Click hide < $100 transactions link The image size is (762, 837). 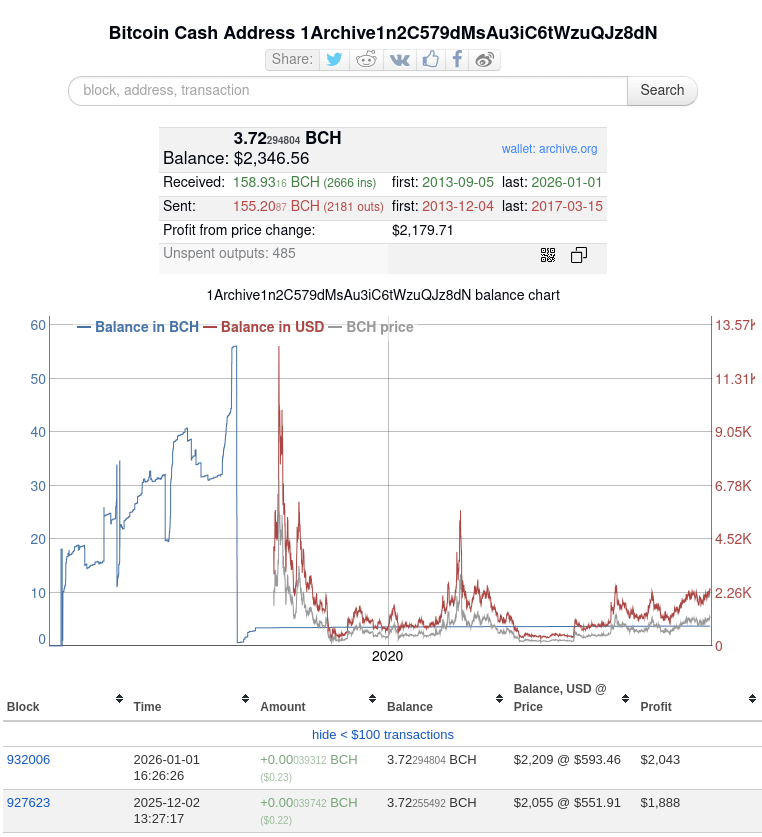382,734
